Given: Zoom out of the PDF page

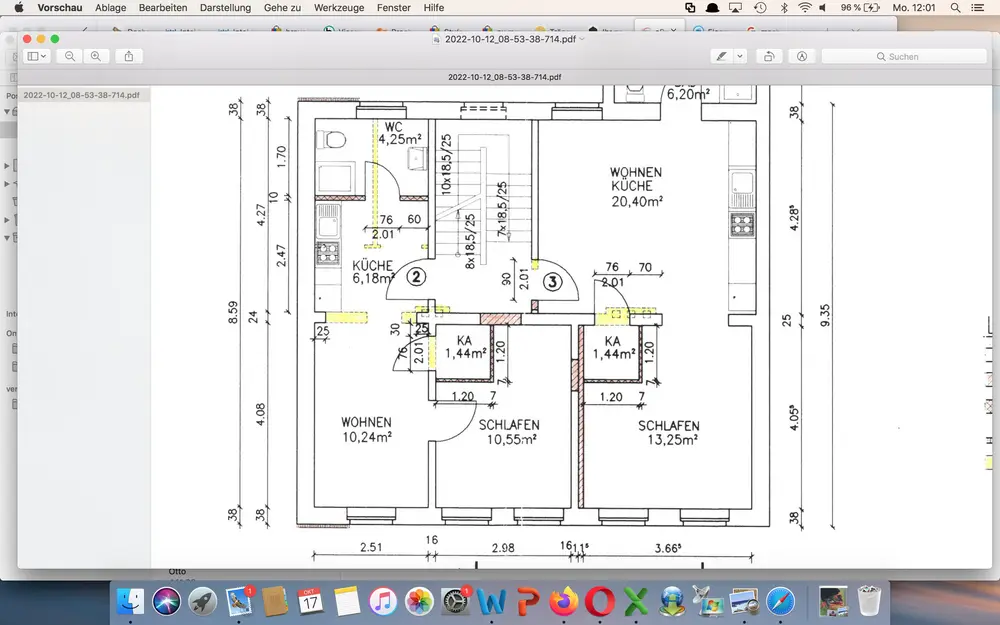Looking at the screenshot, I should (70, 56).
